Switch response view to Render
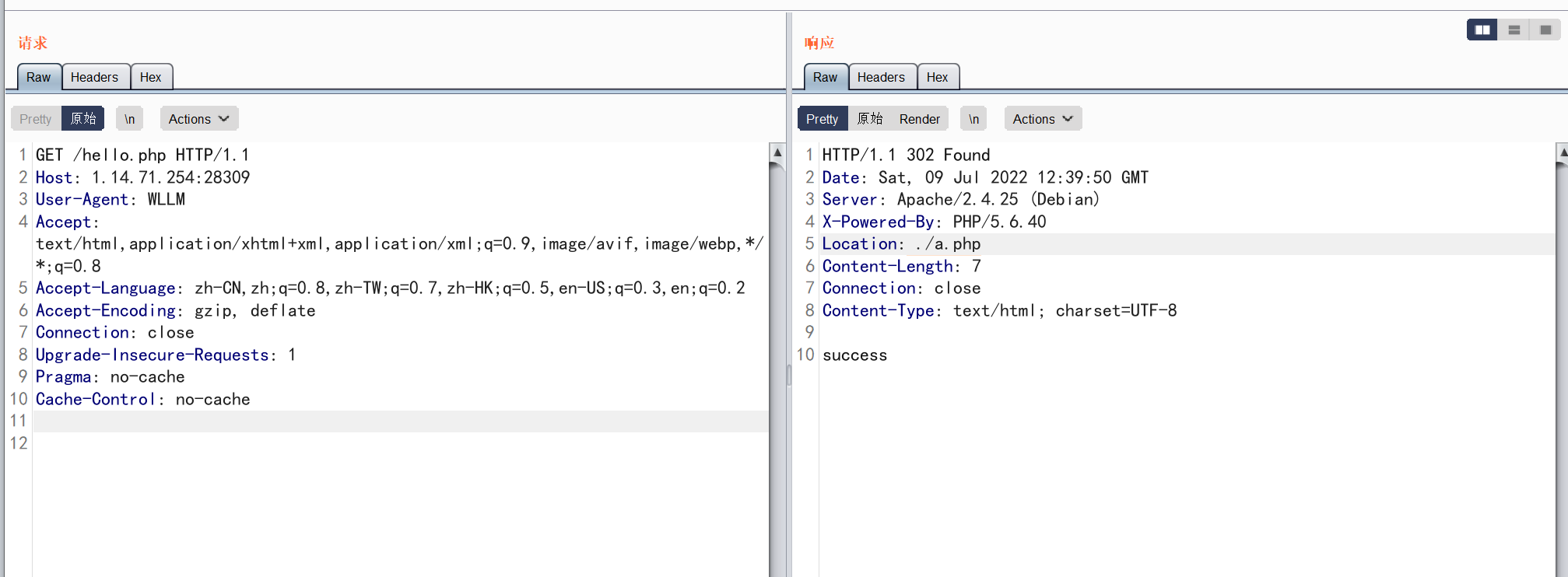Screen dimensions: 1568x577 pos(920,119)
